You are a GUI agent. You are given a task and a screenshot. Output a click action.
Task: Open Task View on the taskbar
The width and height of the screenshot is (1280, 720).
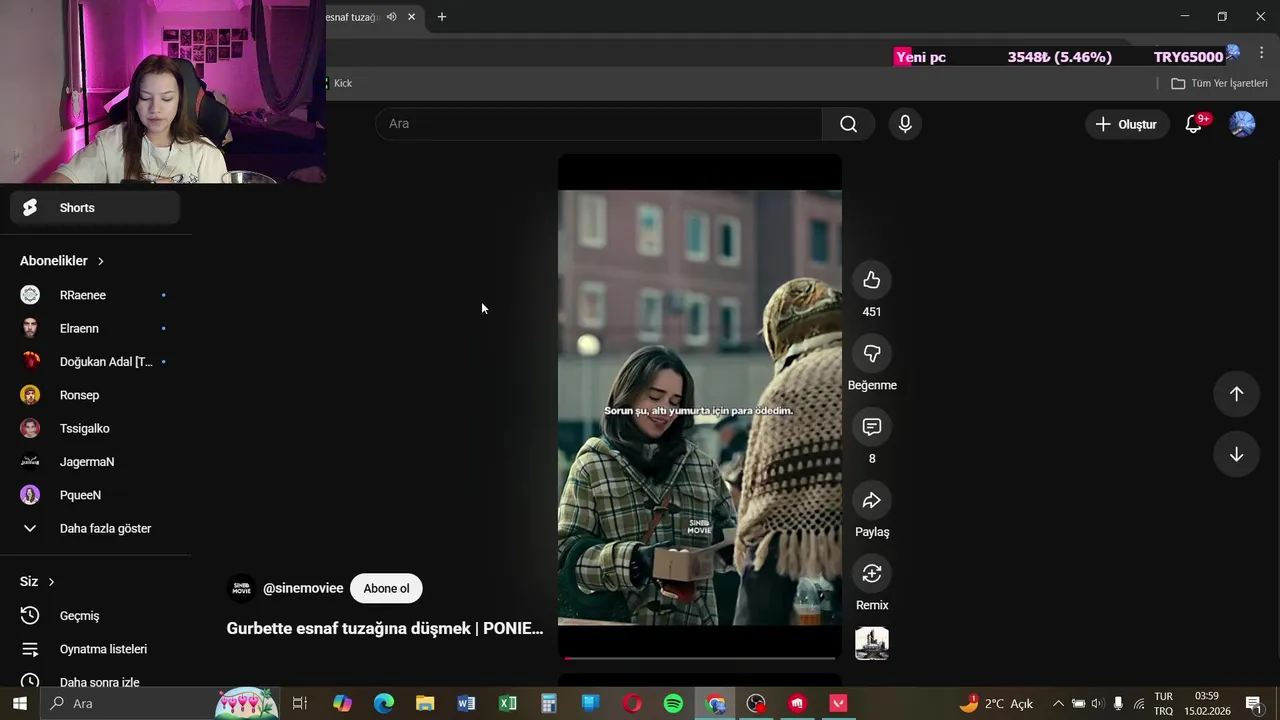coord(299,704)
